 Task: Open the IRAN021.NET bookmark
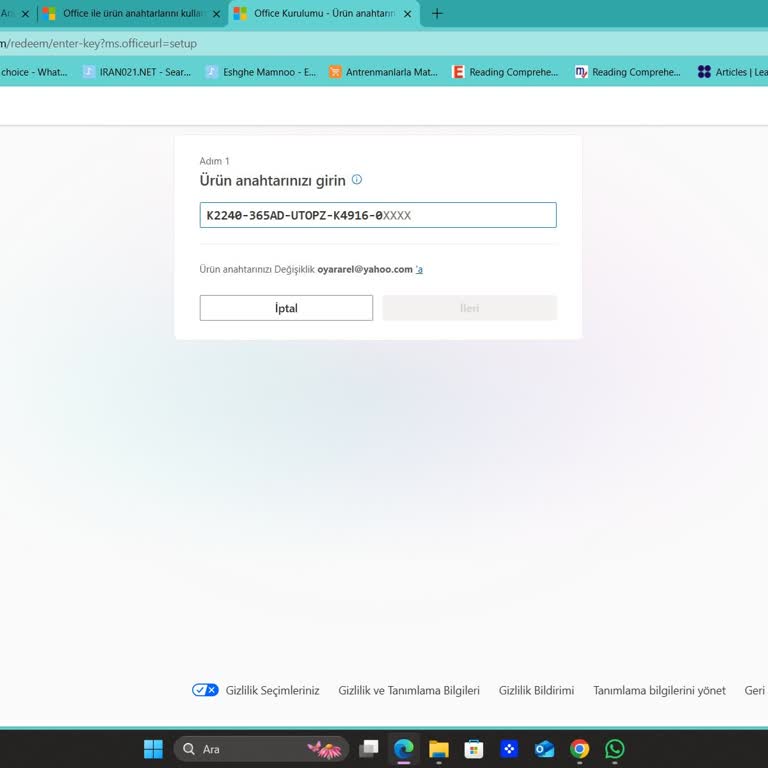[140, 72]
